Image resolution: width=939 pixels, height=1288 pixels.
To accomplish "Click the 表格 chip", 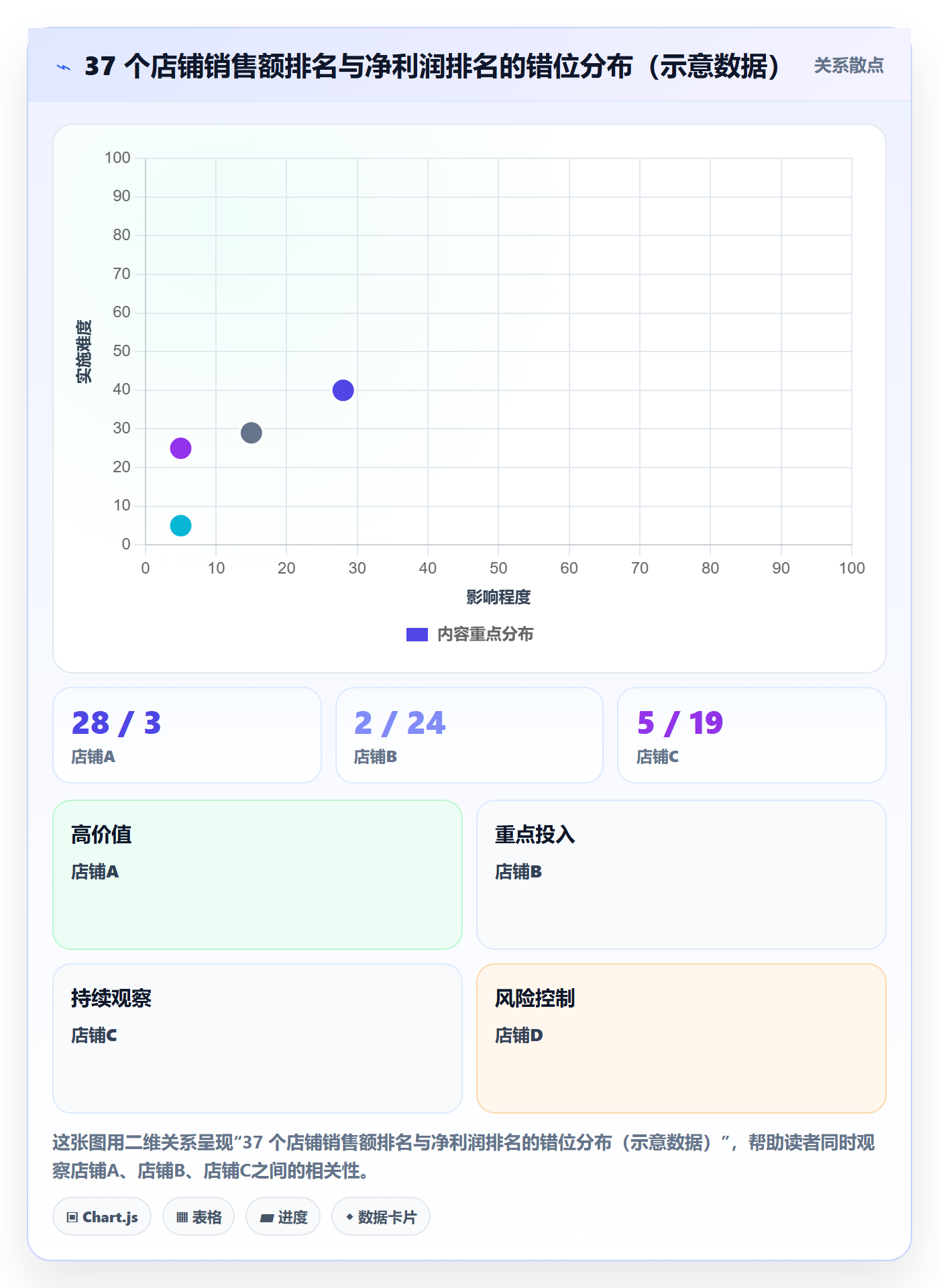I will tap(199, 1217).
